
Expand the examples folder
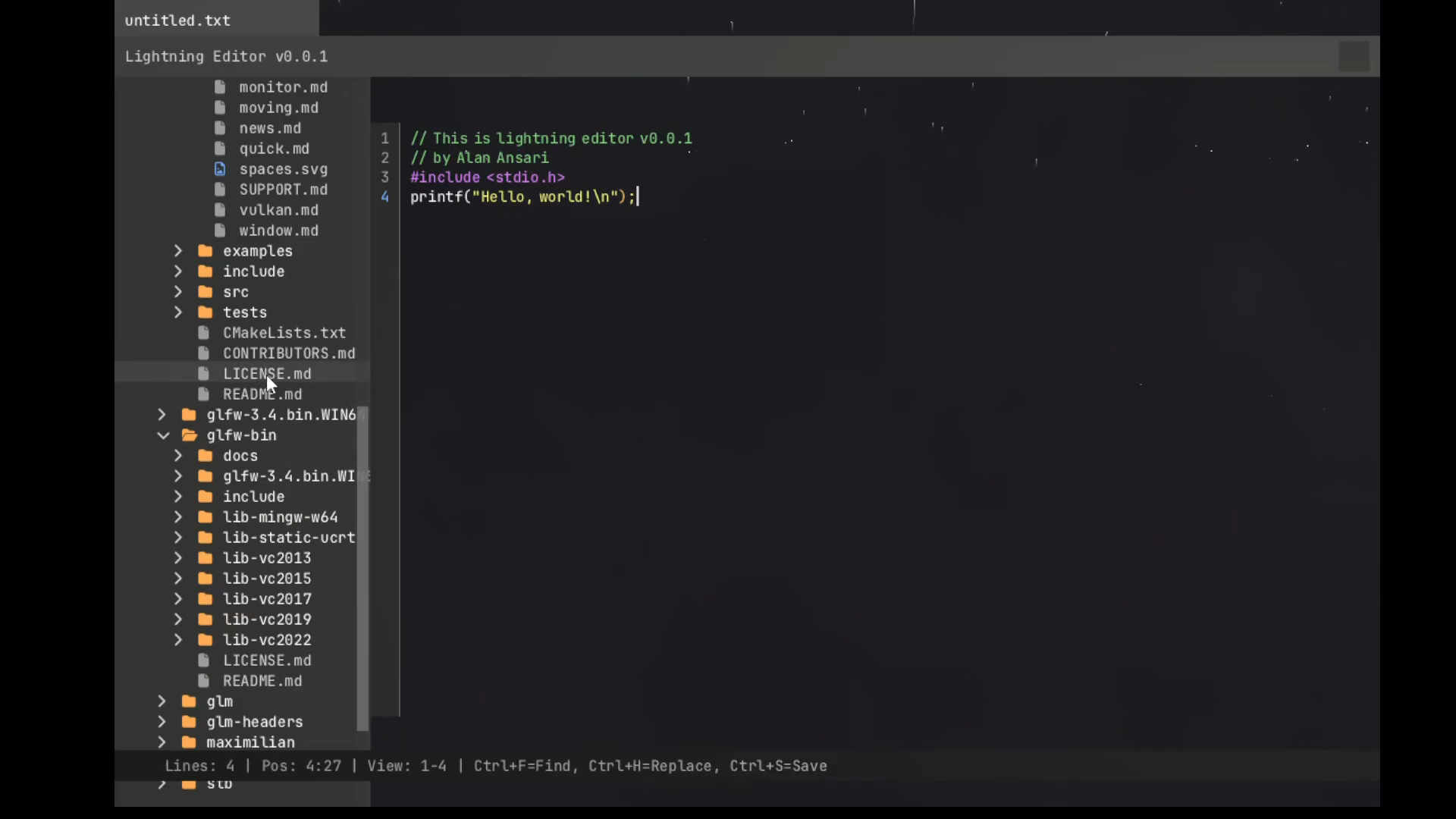[178, 250]
